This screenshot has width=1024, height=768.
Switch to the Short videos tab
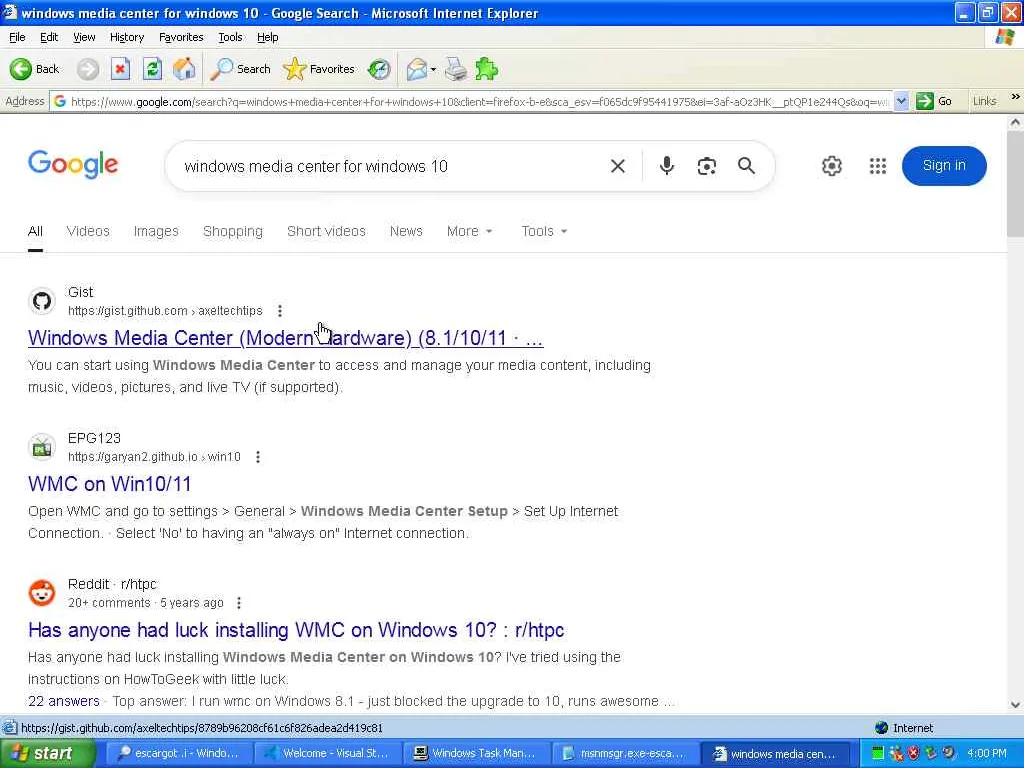click(326, 231)
